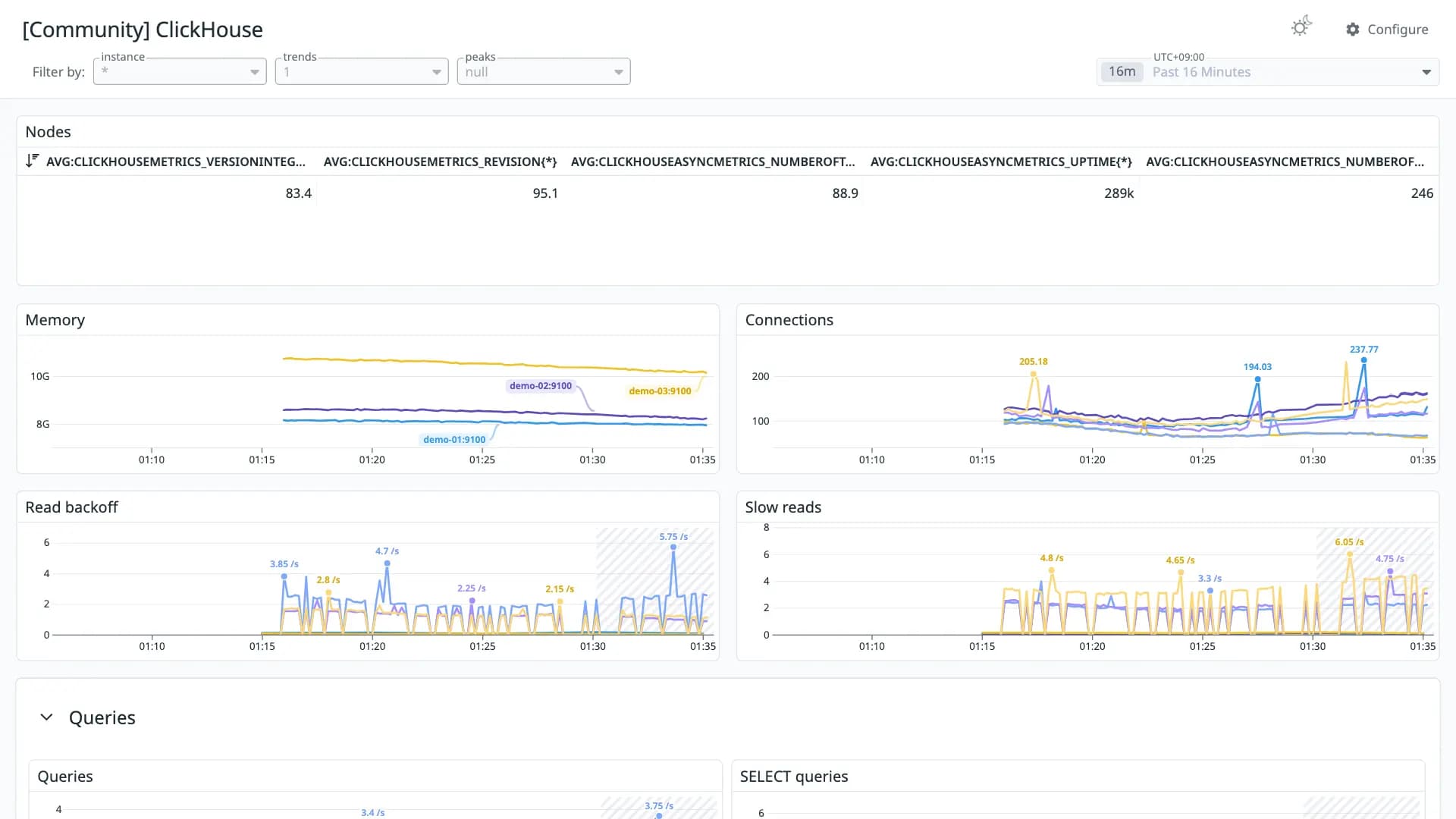1456x819 pixels.
Task: Sort by AVG:CLICKHOUSEMETRICS_REVISION column header
Action: [x=440, y=162]
